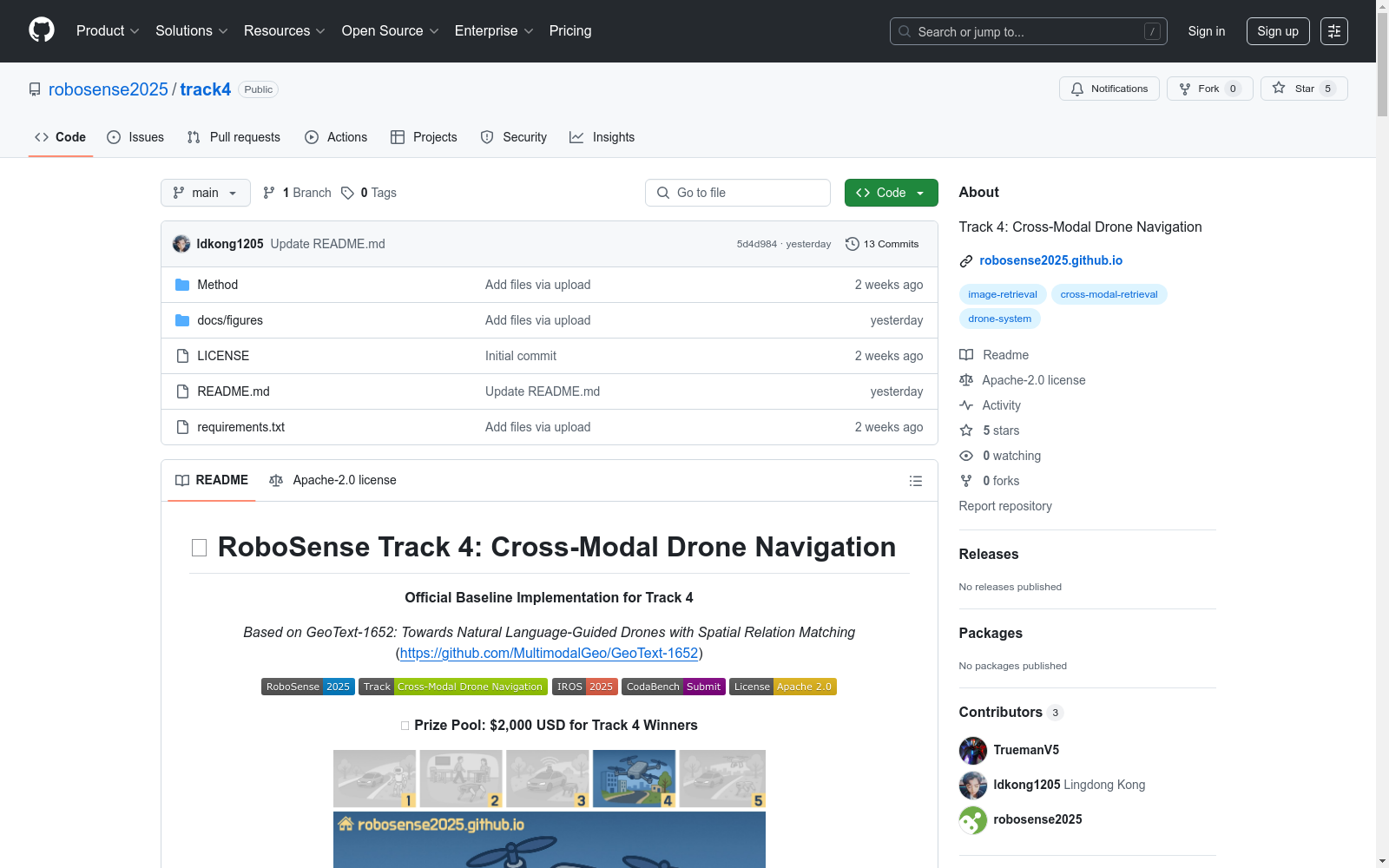Click the README.md file icon
Screen dimensions: 1389x868
(182, 391)
